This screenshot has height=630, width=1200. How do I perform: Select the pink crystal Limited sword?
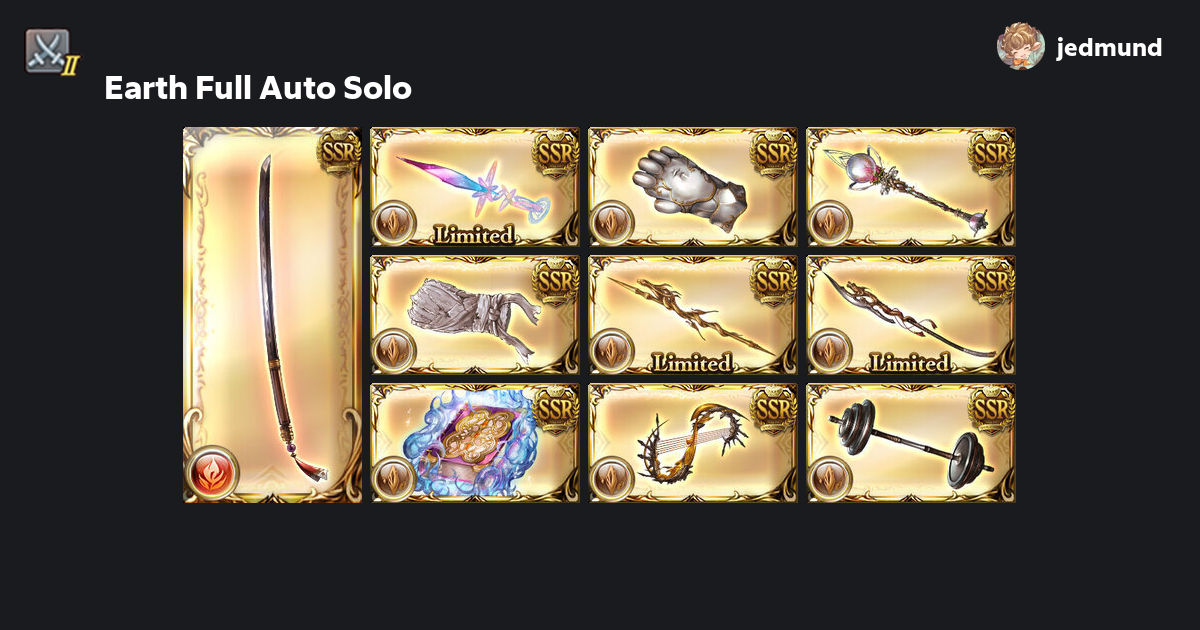point(475,187)
